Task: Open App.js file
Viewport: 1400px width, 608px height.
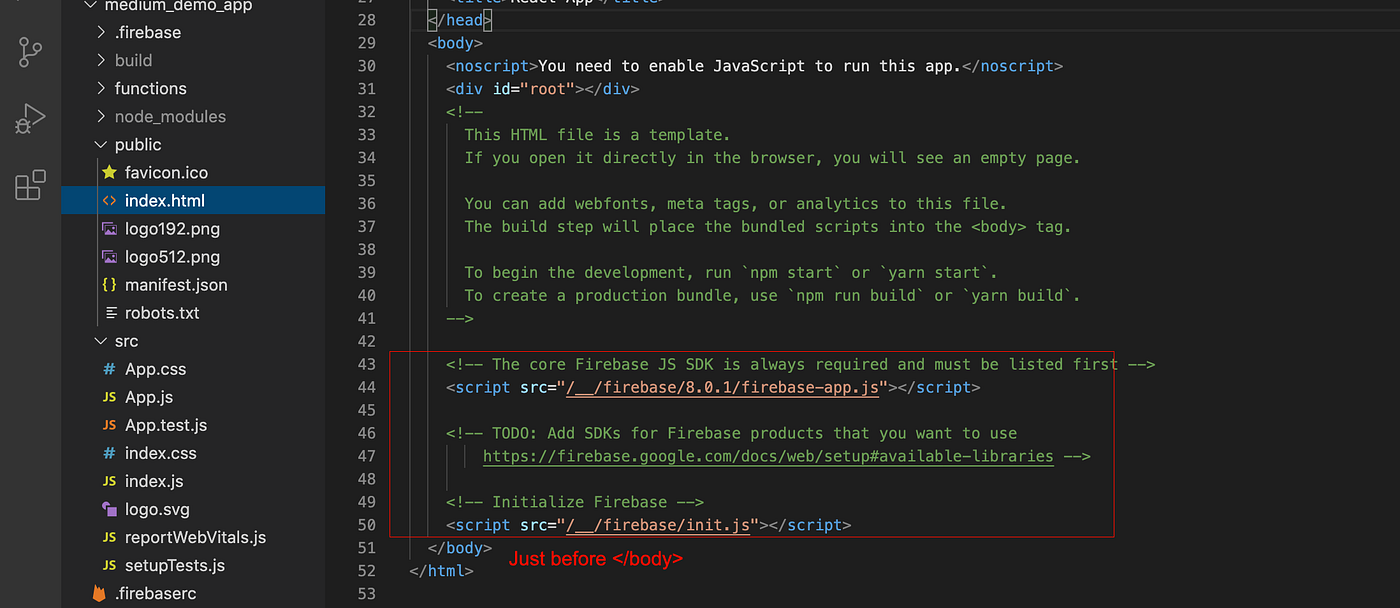Action: 149,397
